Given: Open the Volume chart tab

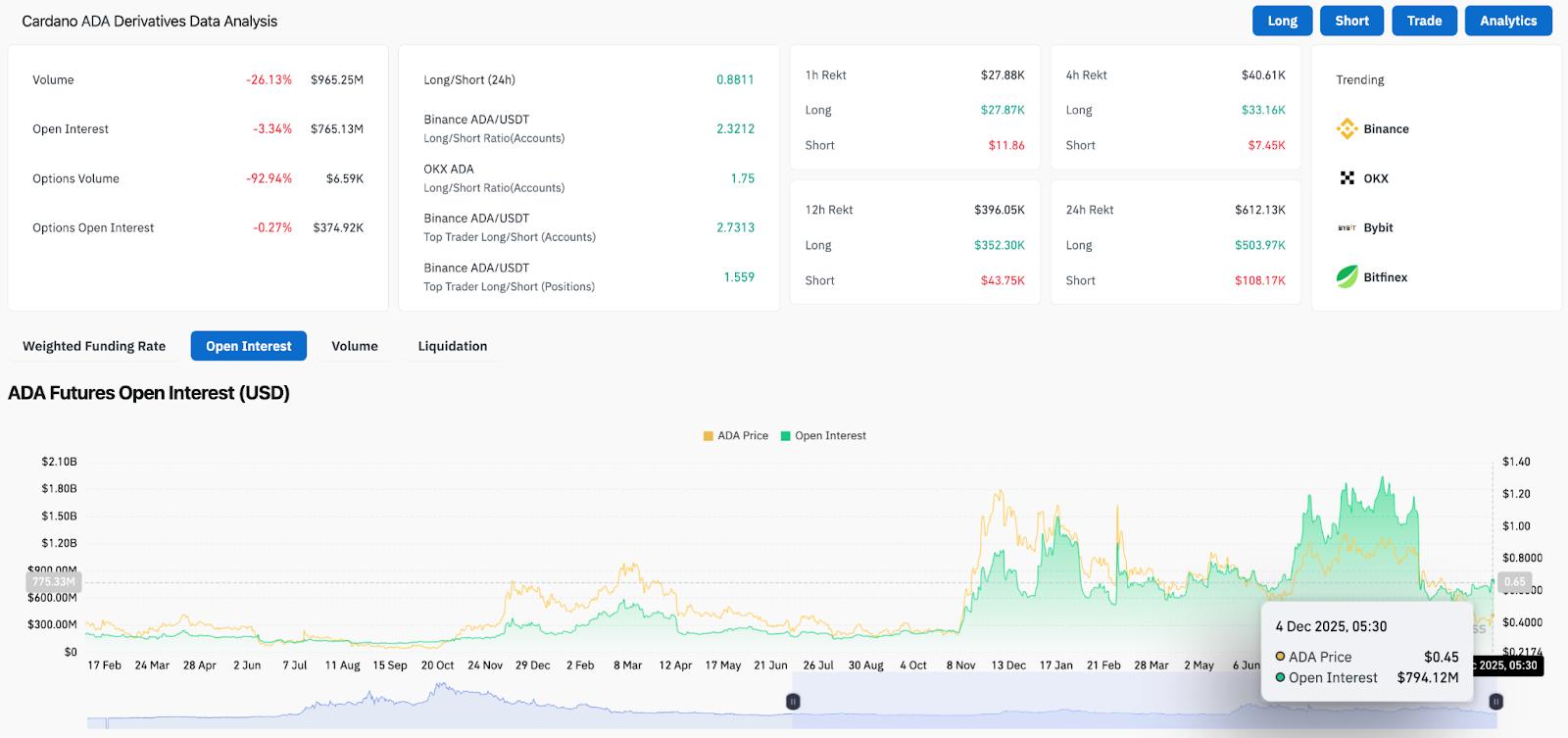Looking at the screenshot, I should click(354, 346).
